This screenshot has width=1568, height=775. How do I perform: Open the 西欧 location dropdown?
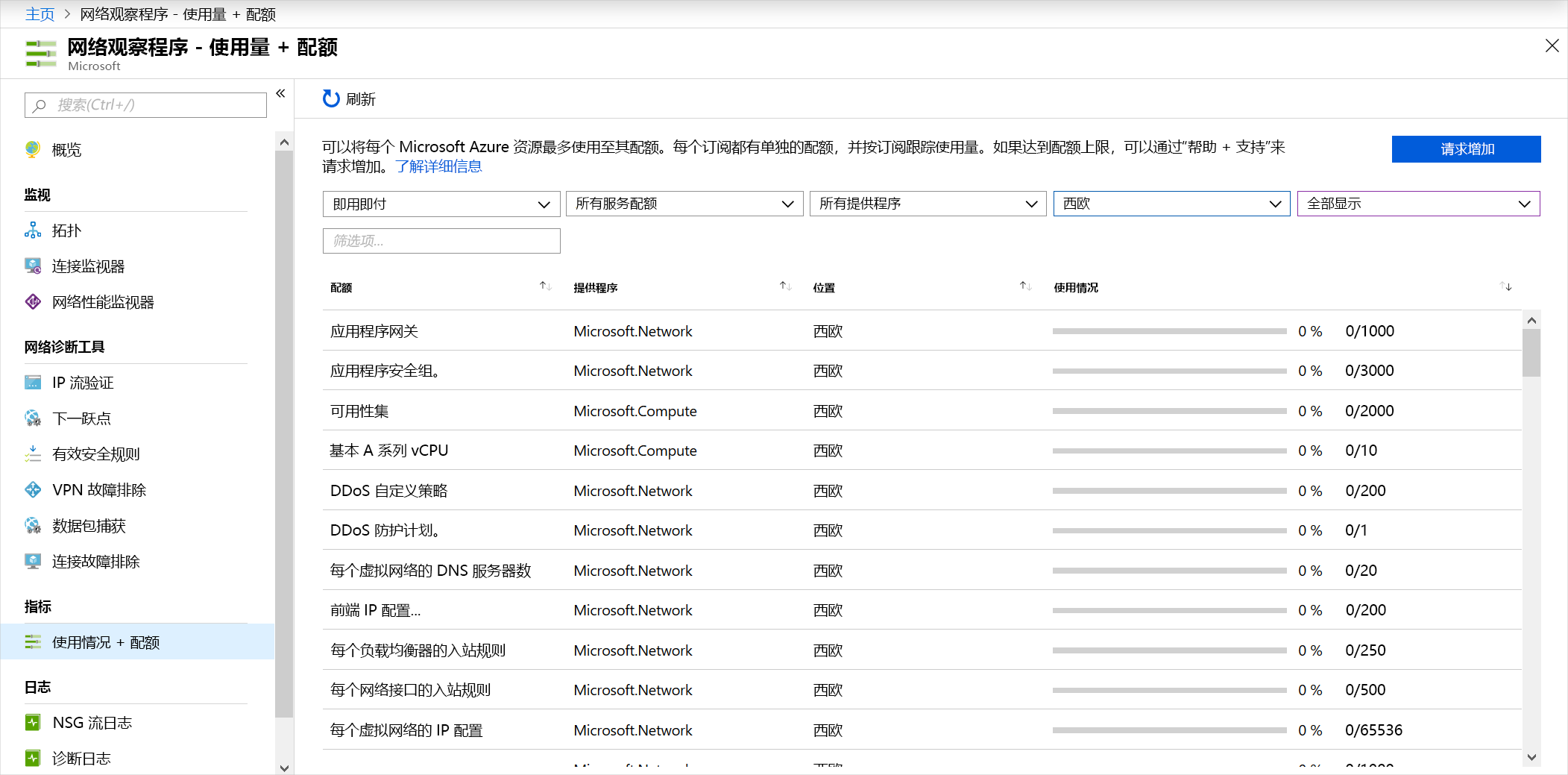point(1172,204)
